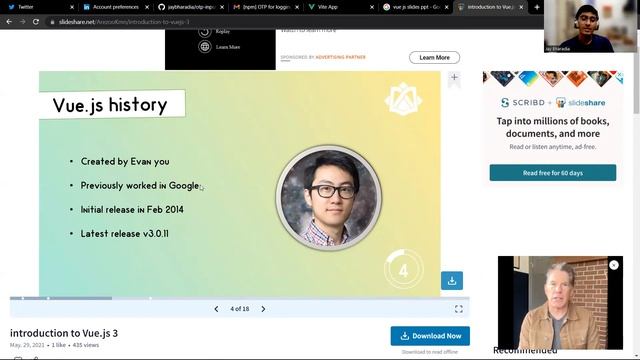Image resolution: width=640 pixels, height=360 pixels.
Task: Switch to the jaybharadia GitHub tab
Action: 190,7
